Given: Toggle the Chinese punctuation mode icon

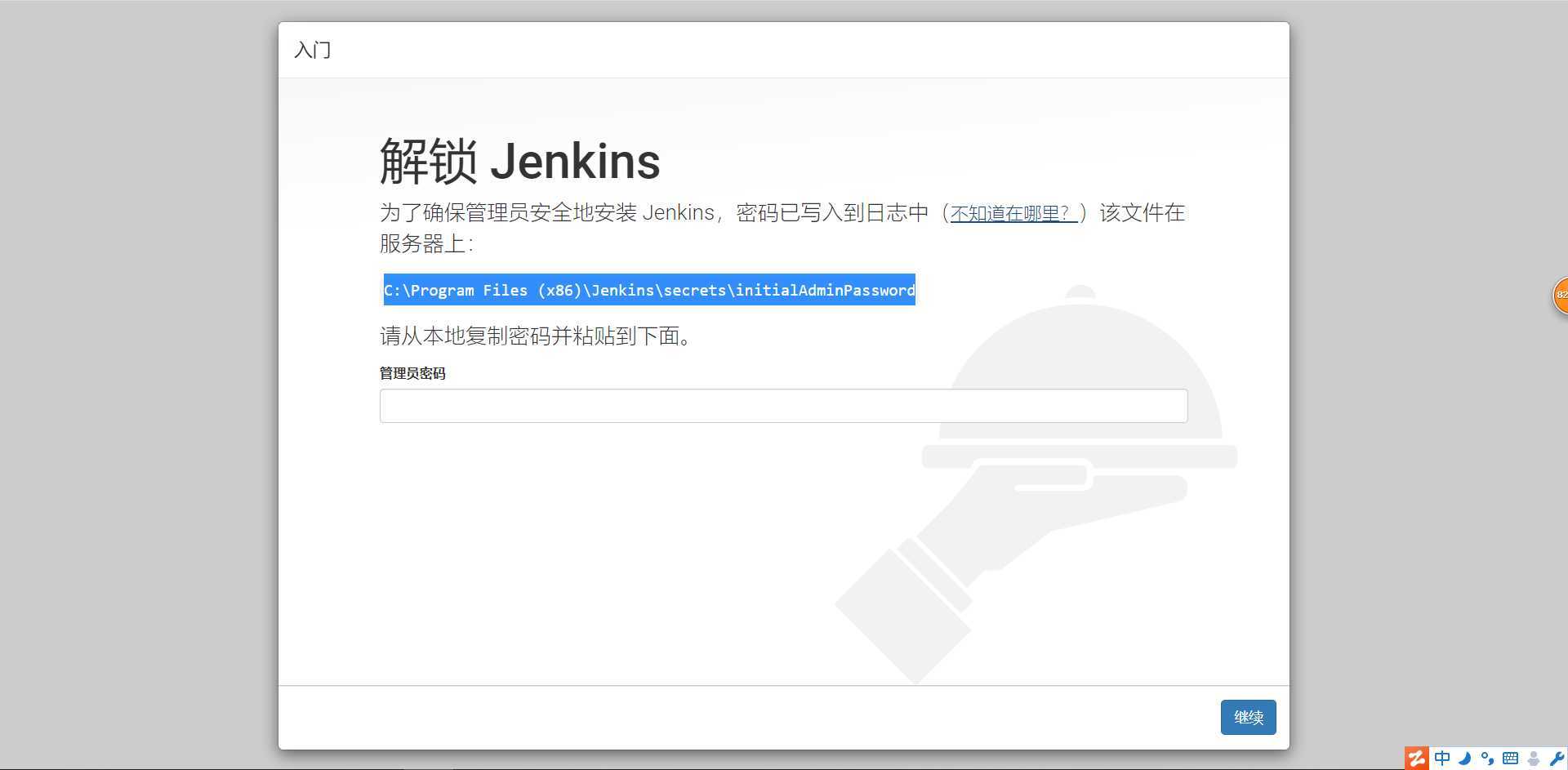Looking at the screenshot, I should pos(1487,759).
